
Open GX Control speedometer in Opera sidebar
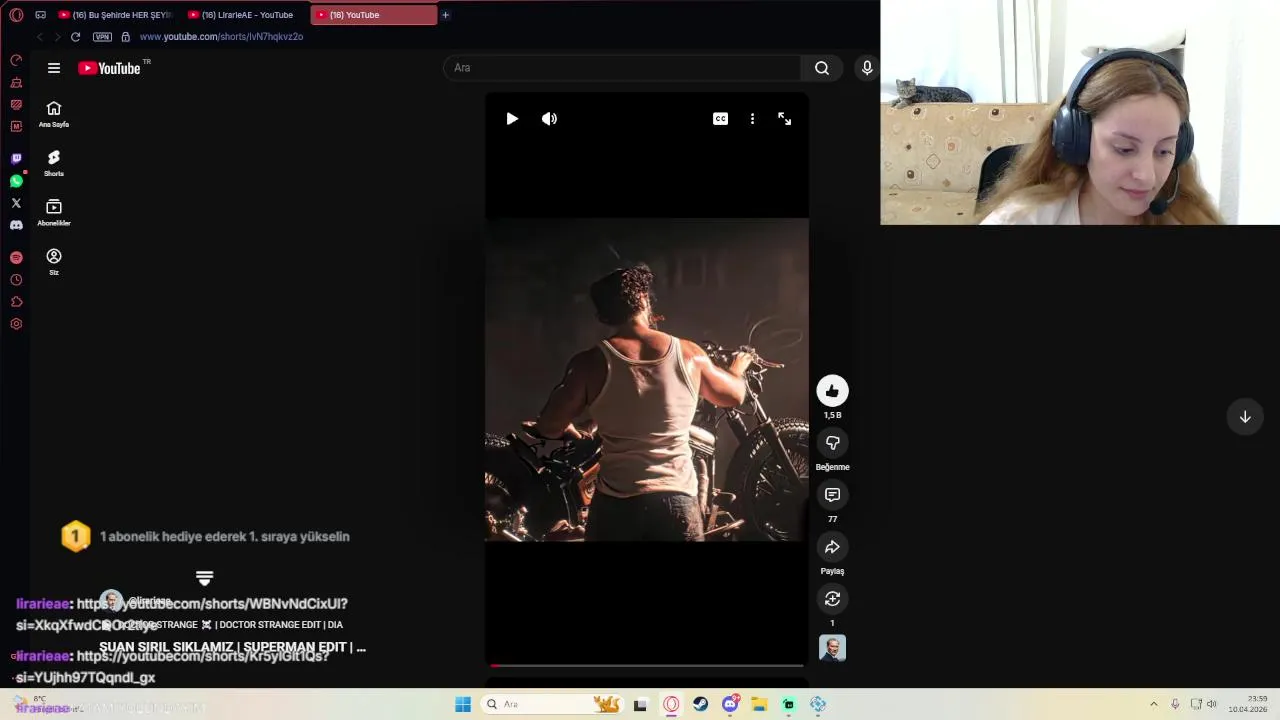(x=16, y=60)
